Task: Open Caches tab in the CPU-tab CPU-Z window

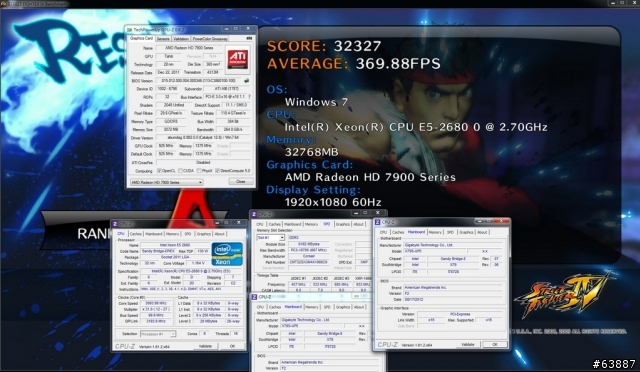Action: tap(136, 234)
